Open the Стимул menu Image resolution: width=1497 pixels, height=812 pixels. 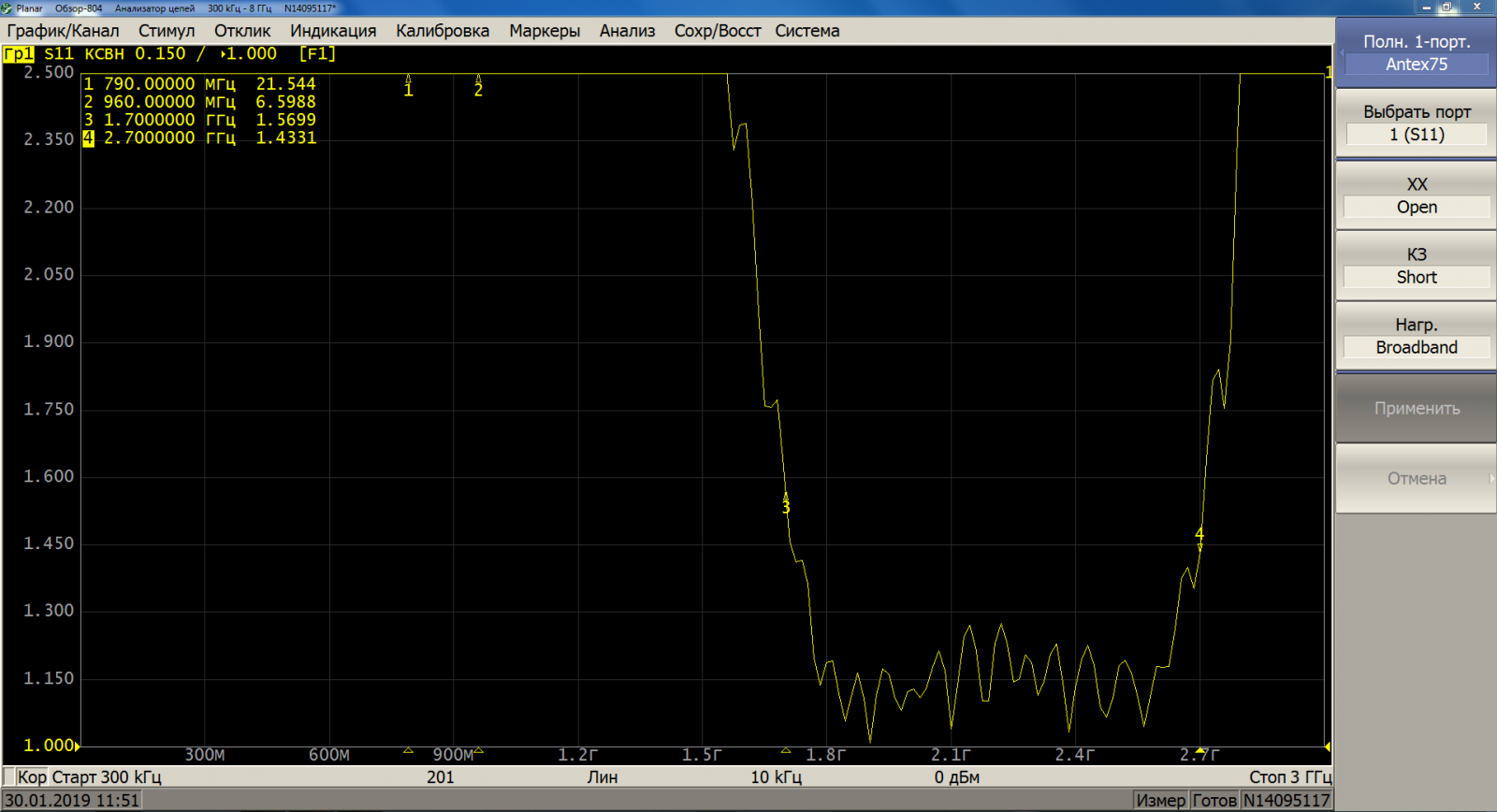(x=167, y=31)
